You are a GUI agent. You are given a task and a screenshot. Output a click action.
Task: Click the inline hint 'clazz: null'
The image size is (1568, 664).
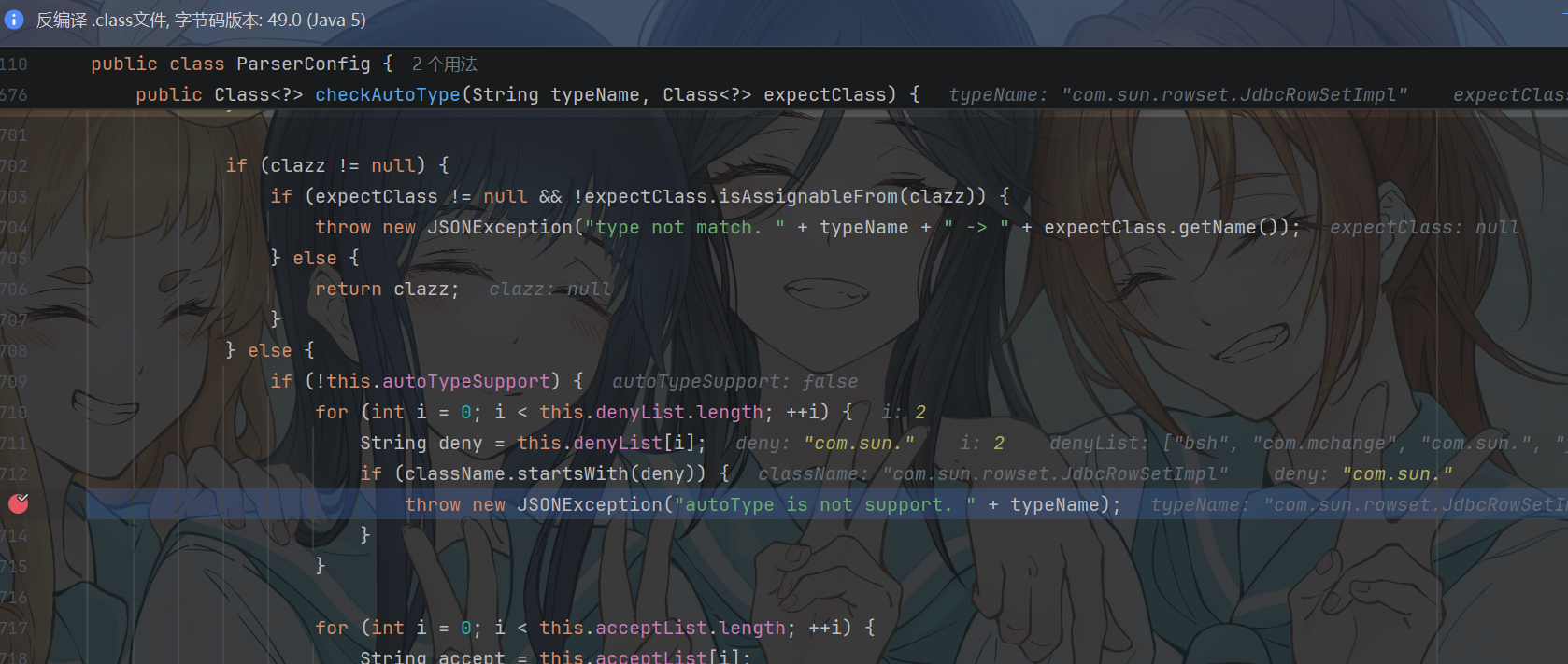tap(550, 289)
